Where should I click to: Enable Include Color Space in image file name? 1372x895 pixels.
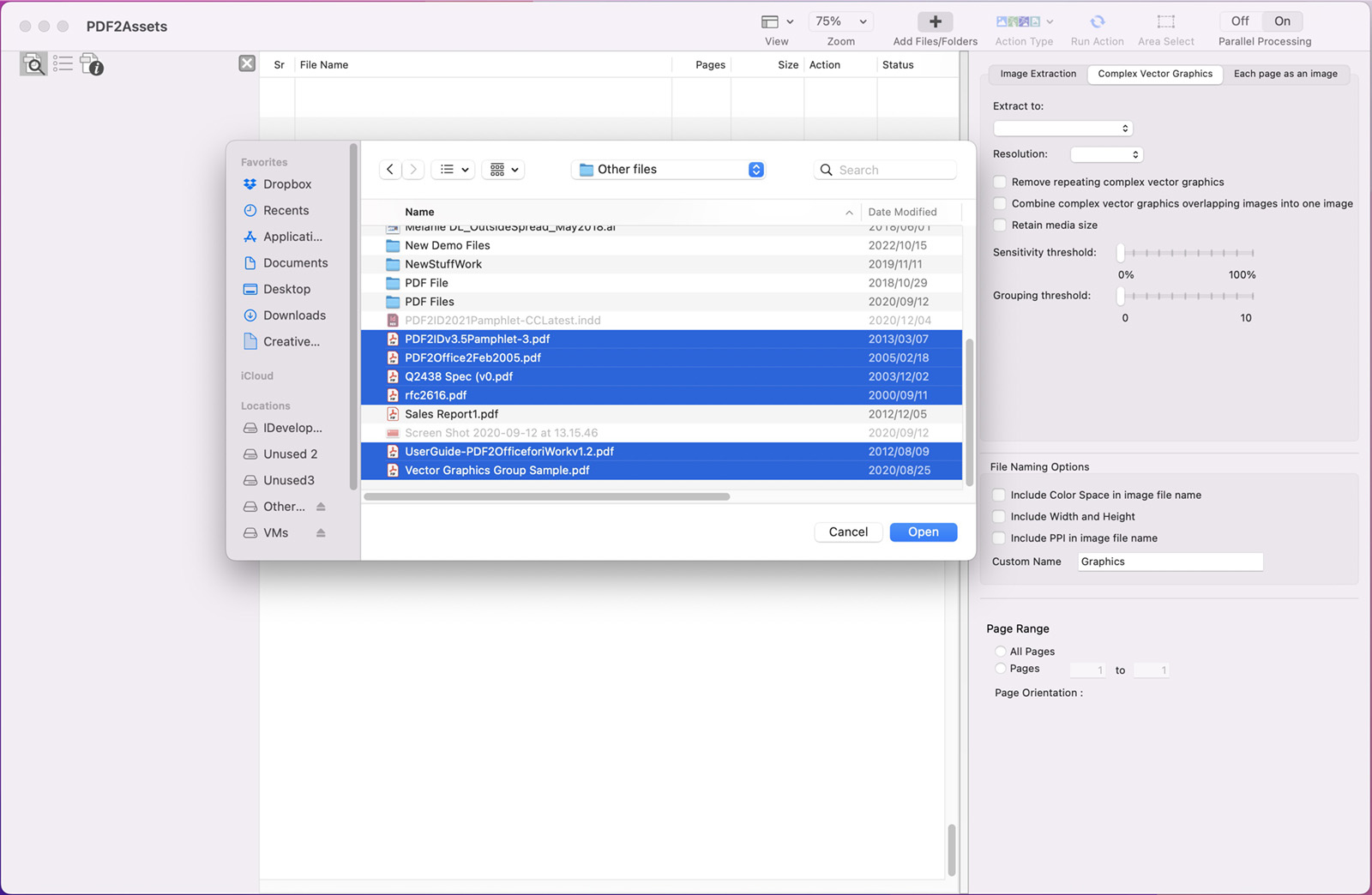pyautogui.click(x=998, y=495)
